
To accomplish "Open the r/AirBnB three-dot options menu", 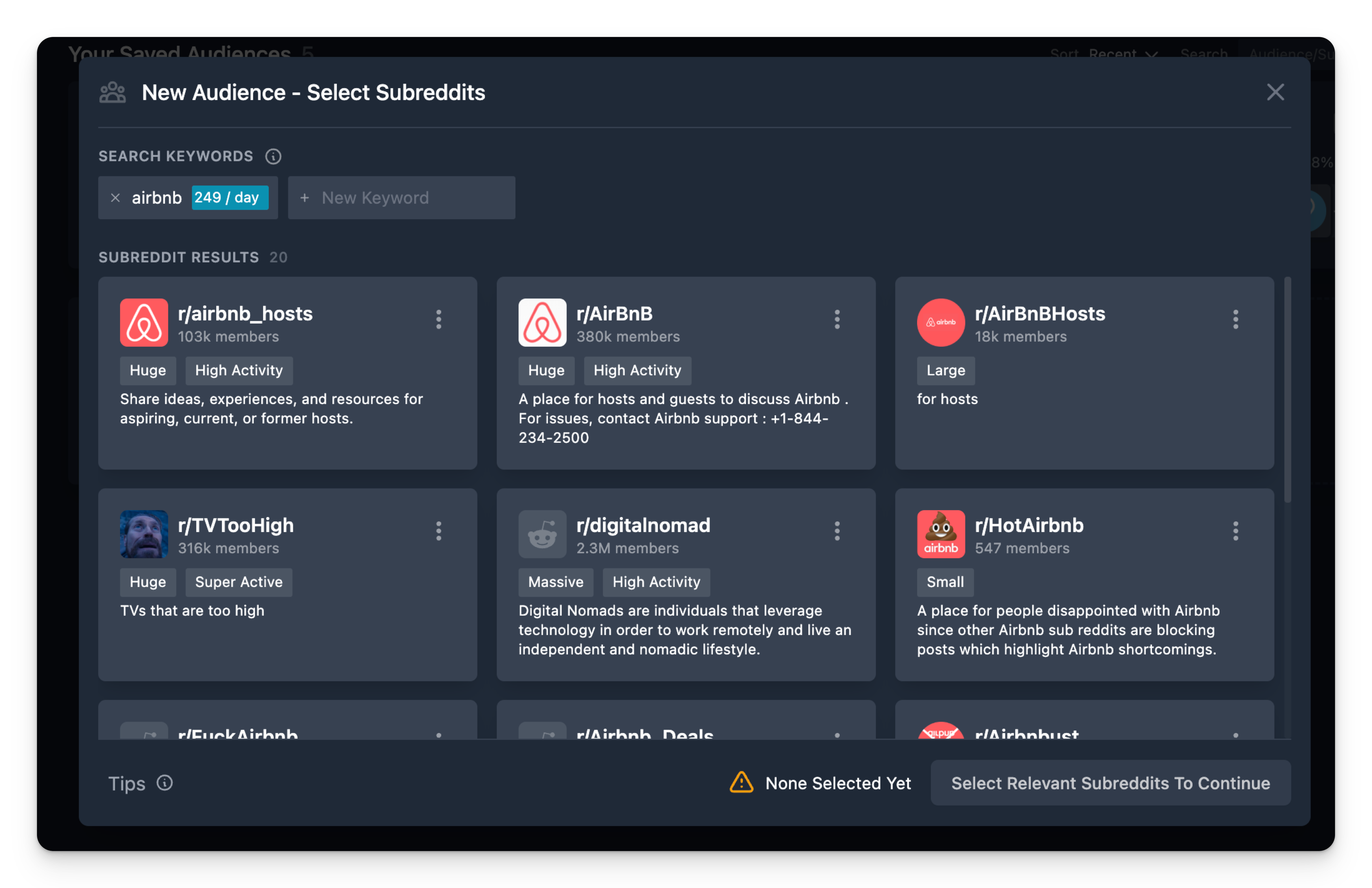I will (837, 319).
